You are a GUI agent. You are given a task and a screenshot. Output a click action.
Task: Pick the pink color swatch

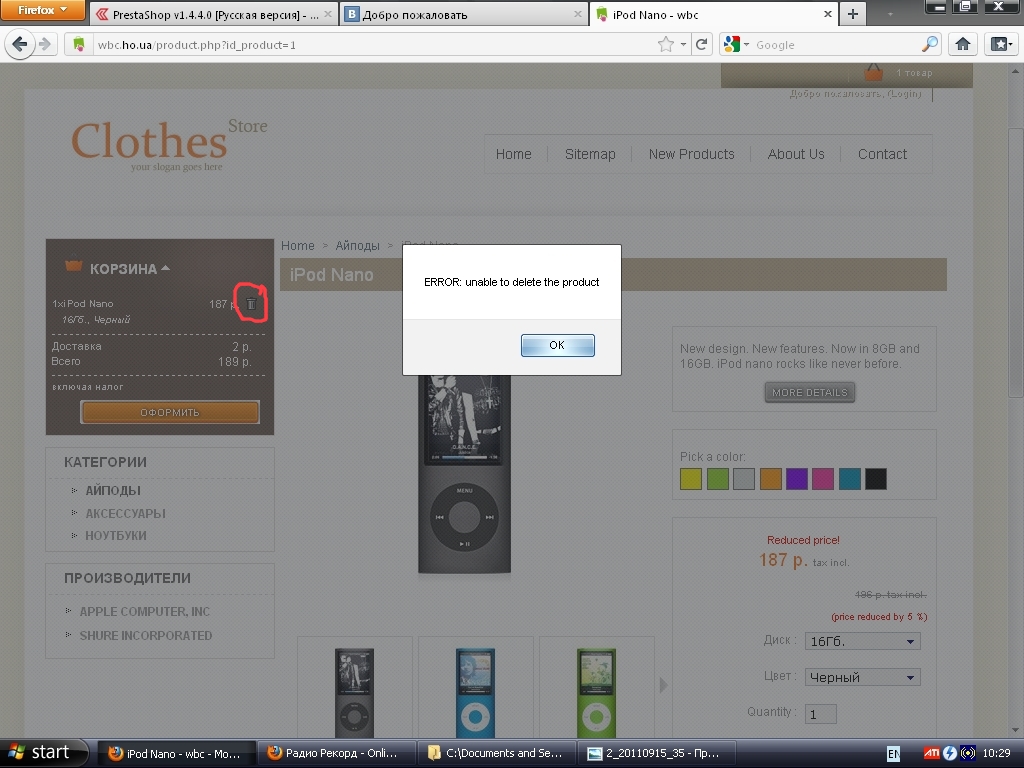point(823,479)
